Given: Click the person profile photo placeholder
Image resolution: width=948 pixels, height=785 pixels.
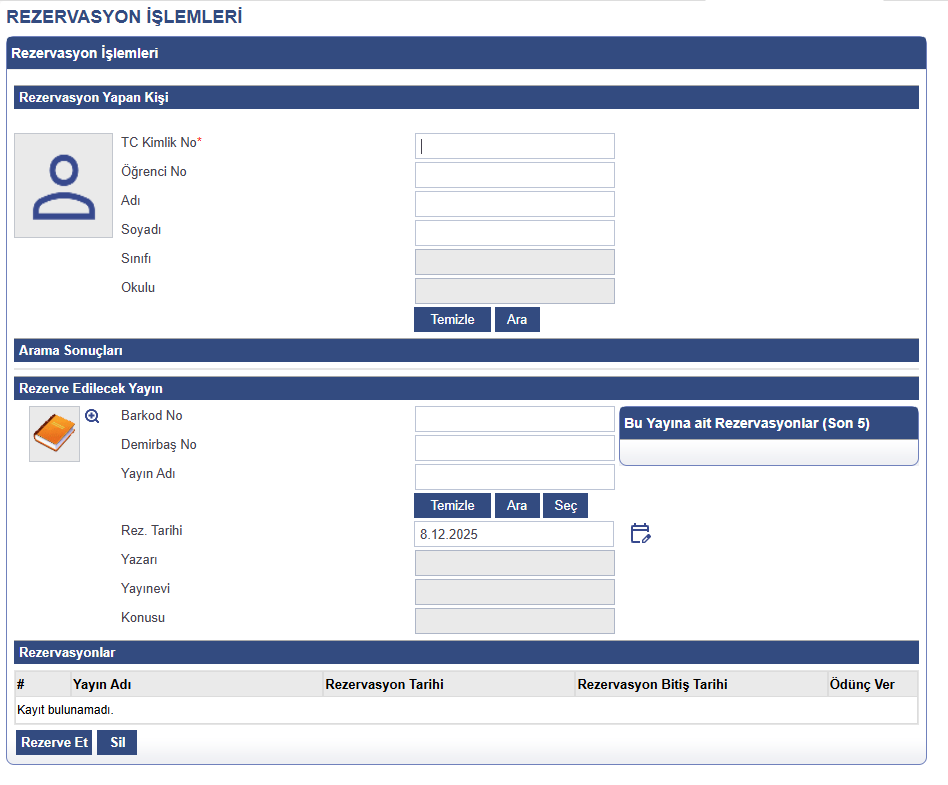Looking at the screenshot, I should coord(63,186).
